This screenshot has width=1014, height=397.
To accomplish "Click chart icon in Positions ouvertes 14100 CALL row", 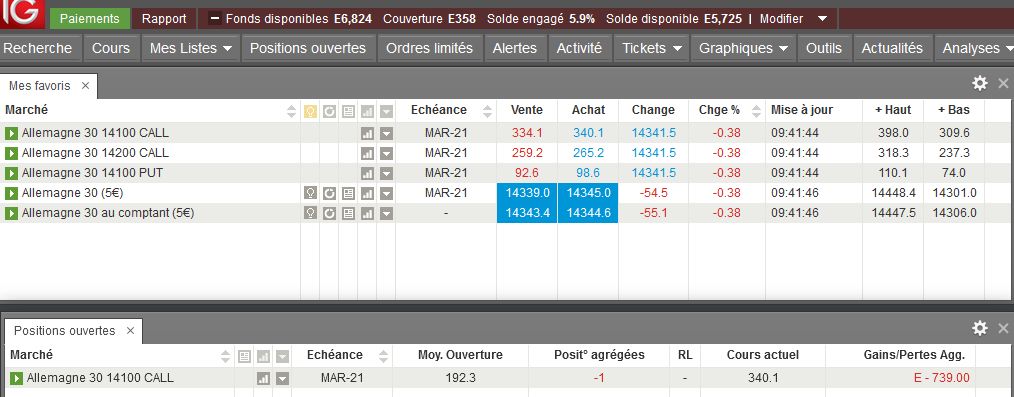I will point(263,378).
